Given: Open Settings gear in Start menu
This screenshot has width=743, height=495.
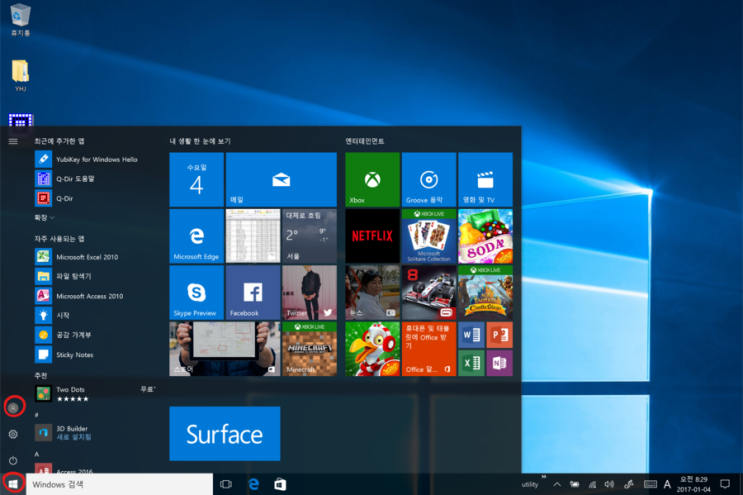Looking at the screenshot, I should [x=13, y=434].
